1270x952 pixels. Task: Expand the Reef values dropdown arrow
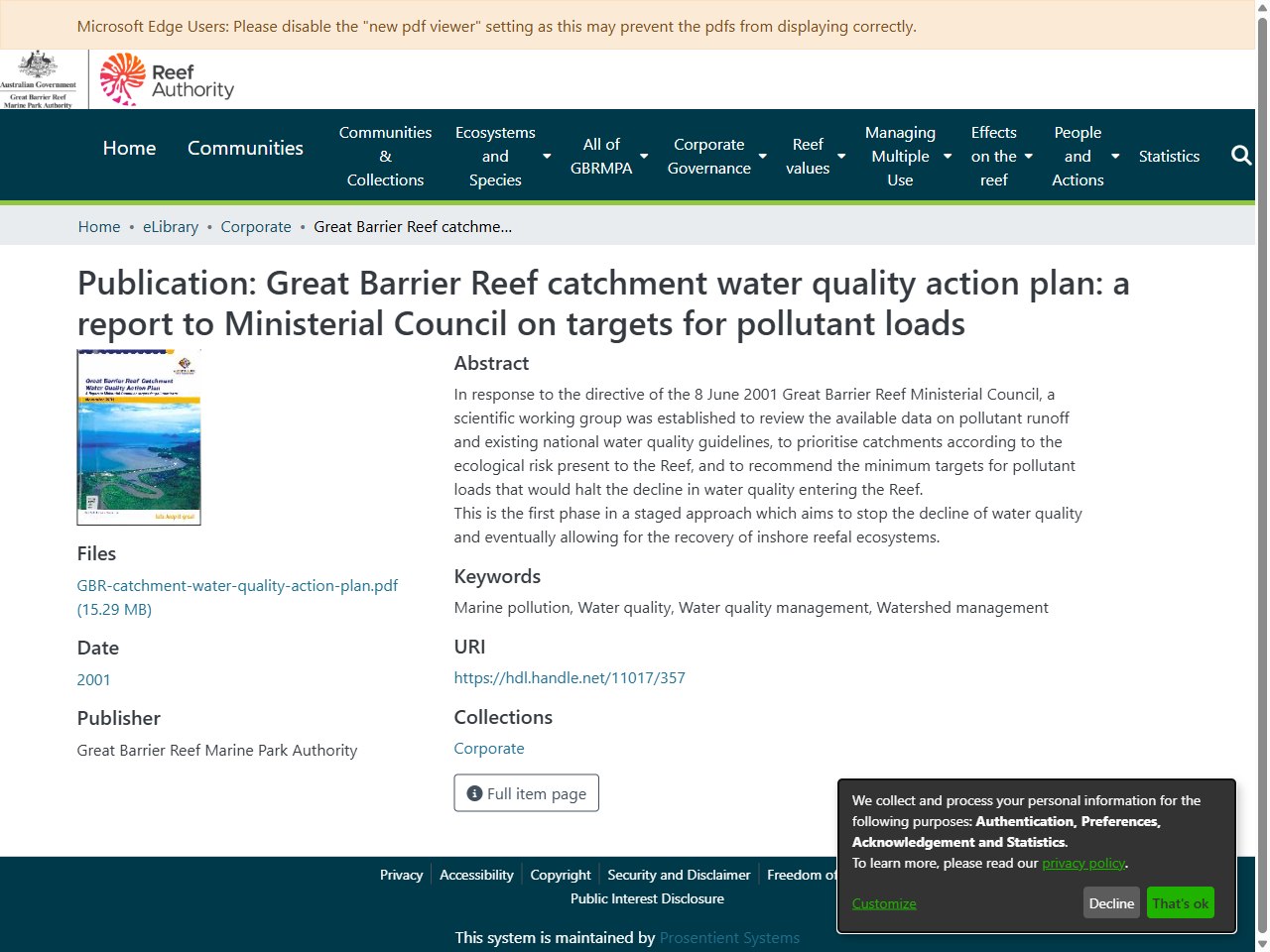841,157
